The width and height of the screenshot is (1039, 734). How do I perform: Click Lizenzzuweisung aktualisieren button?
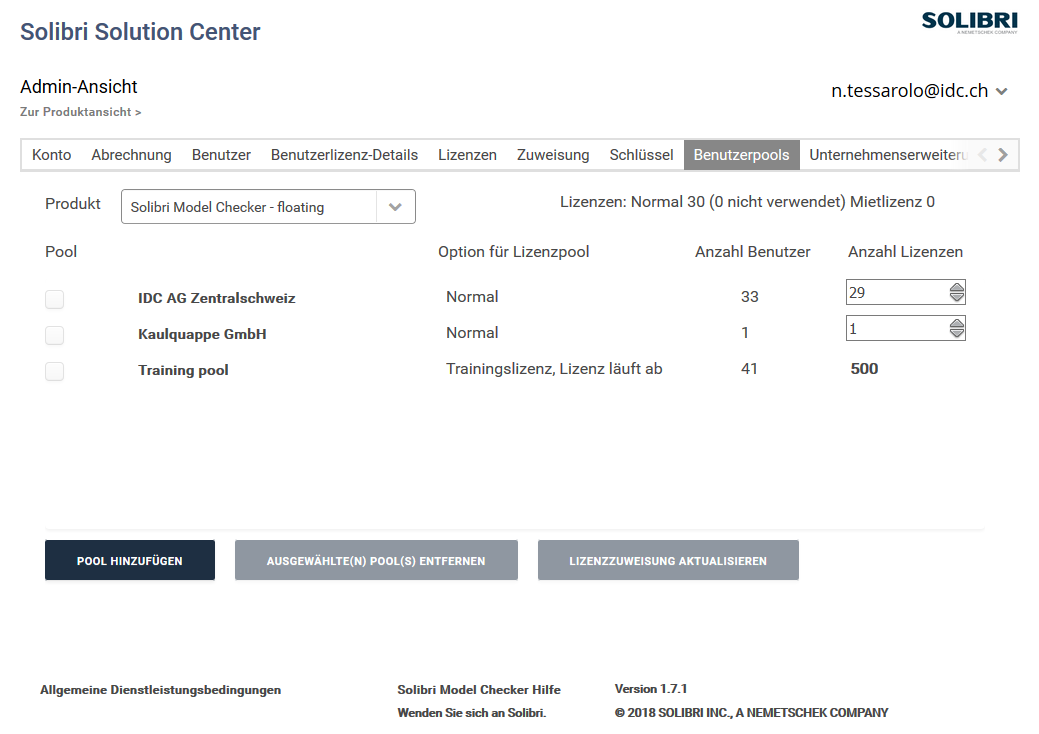(x=668, y=560)
